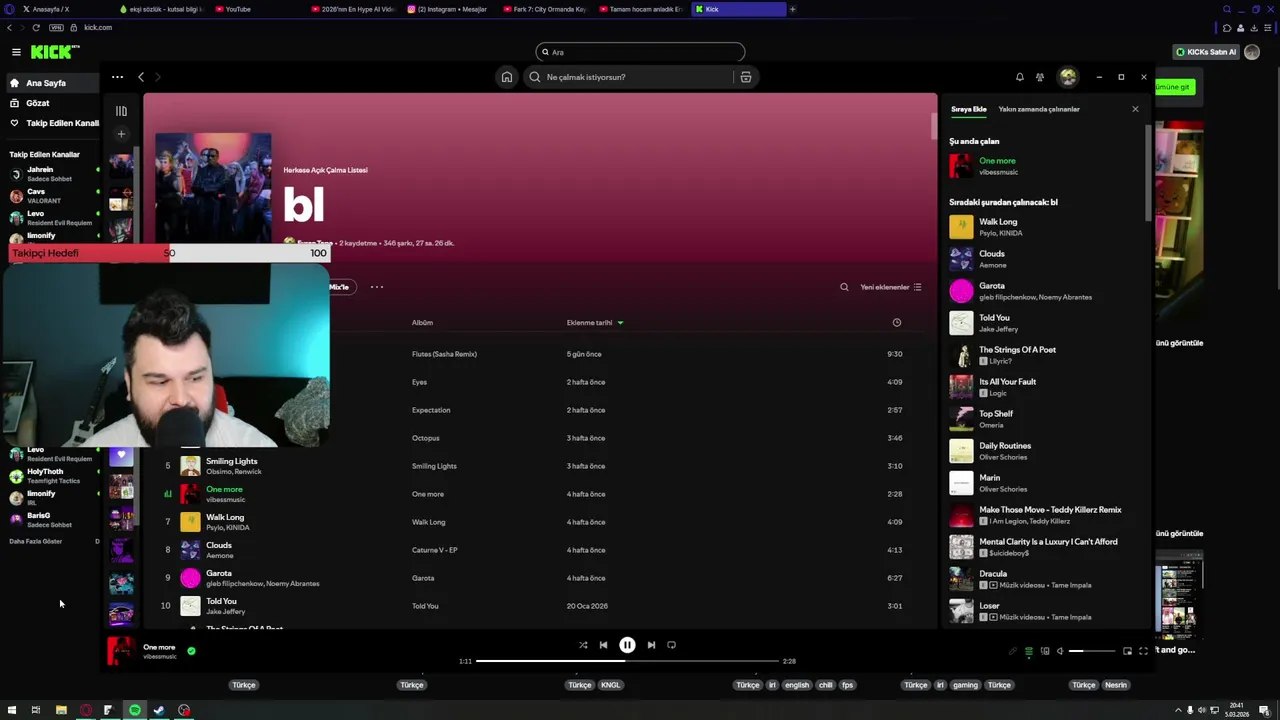The height and width of the screenshot is (720, 1280).
Task: Expand Daha Fazla Göster in sidebar
Action: 36,541
